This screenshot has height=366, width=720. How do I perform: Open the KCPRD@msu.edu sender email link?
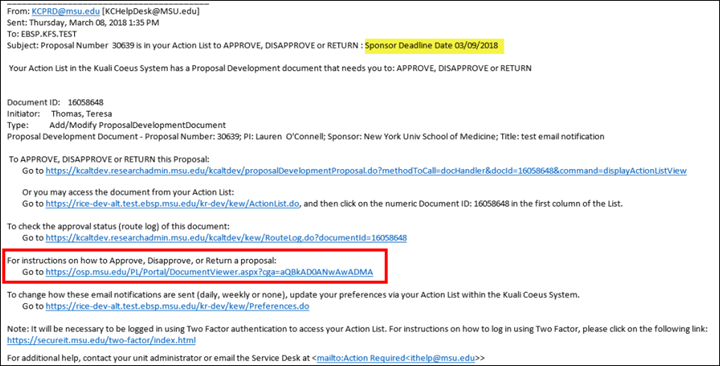coord(66,11)
